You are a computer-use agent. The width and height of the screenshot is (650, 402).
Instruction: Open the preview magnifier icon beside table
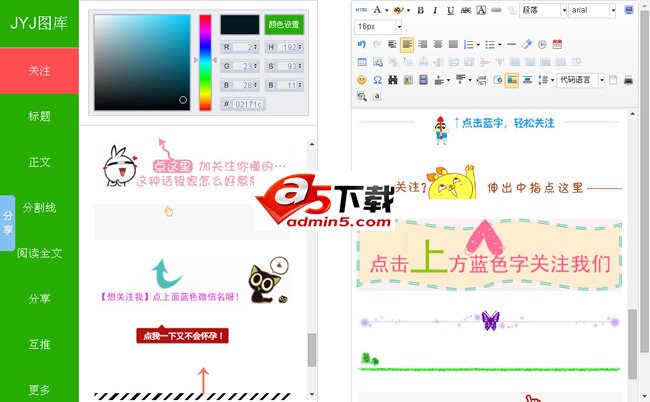[378, 62]
